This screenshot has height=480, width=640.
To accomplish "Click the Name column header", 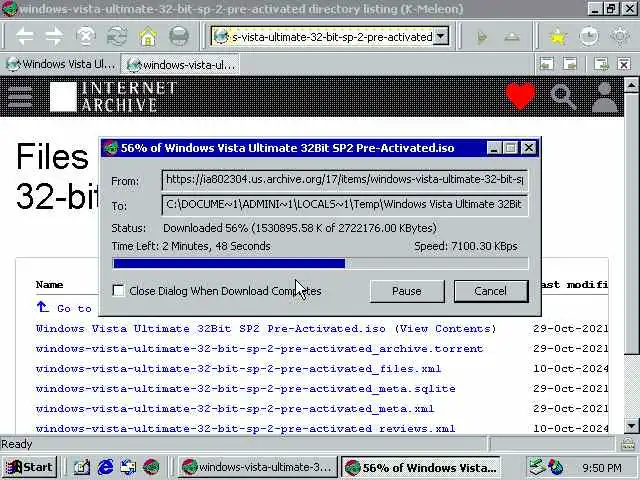I will pos(49,284).
